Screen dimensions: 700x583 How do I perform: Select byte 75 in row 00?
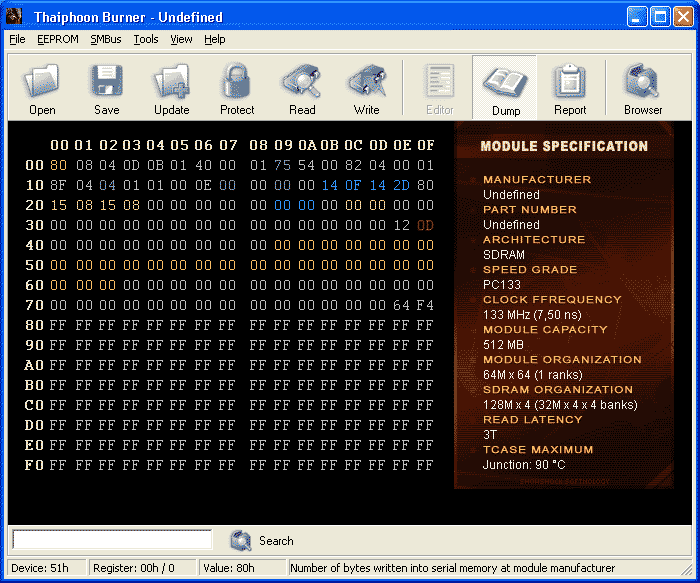click(283, 165)
